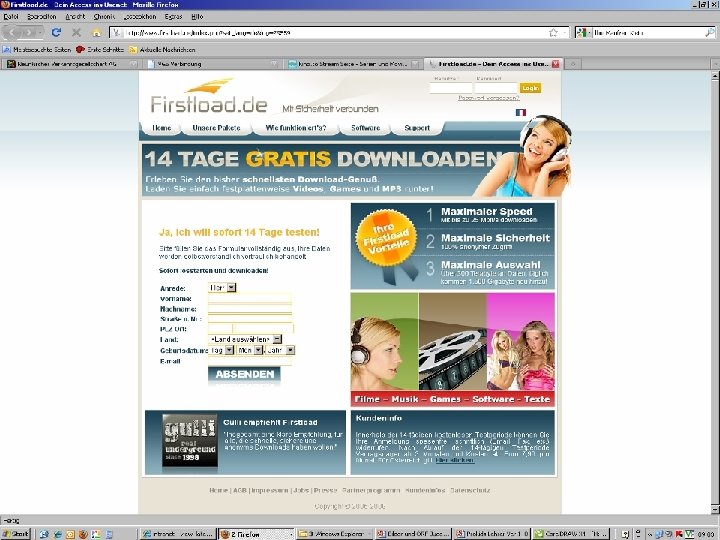Open the Bearbeiten menu

(x=41, y=16)
